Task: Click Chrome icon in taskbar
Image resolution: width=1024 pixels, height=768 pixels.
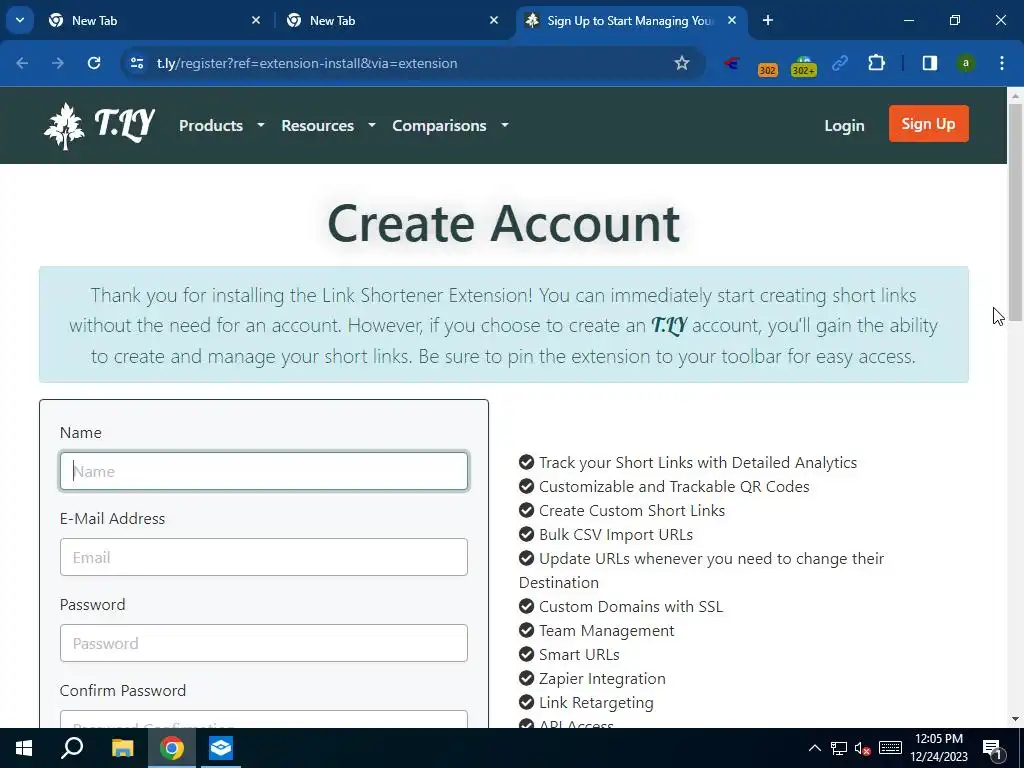Action: coord(171,748)
